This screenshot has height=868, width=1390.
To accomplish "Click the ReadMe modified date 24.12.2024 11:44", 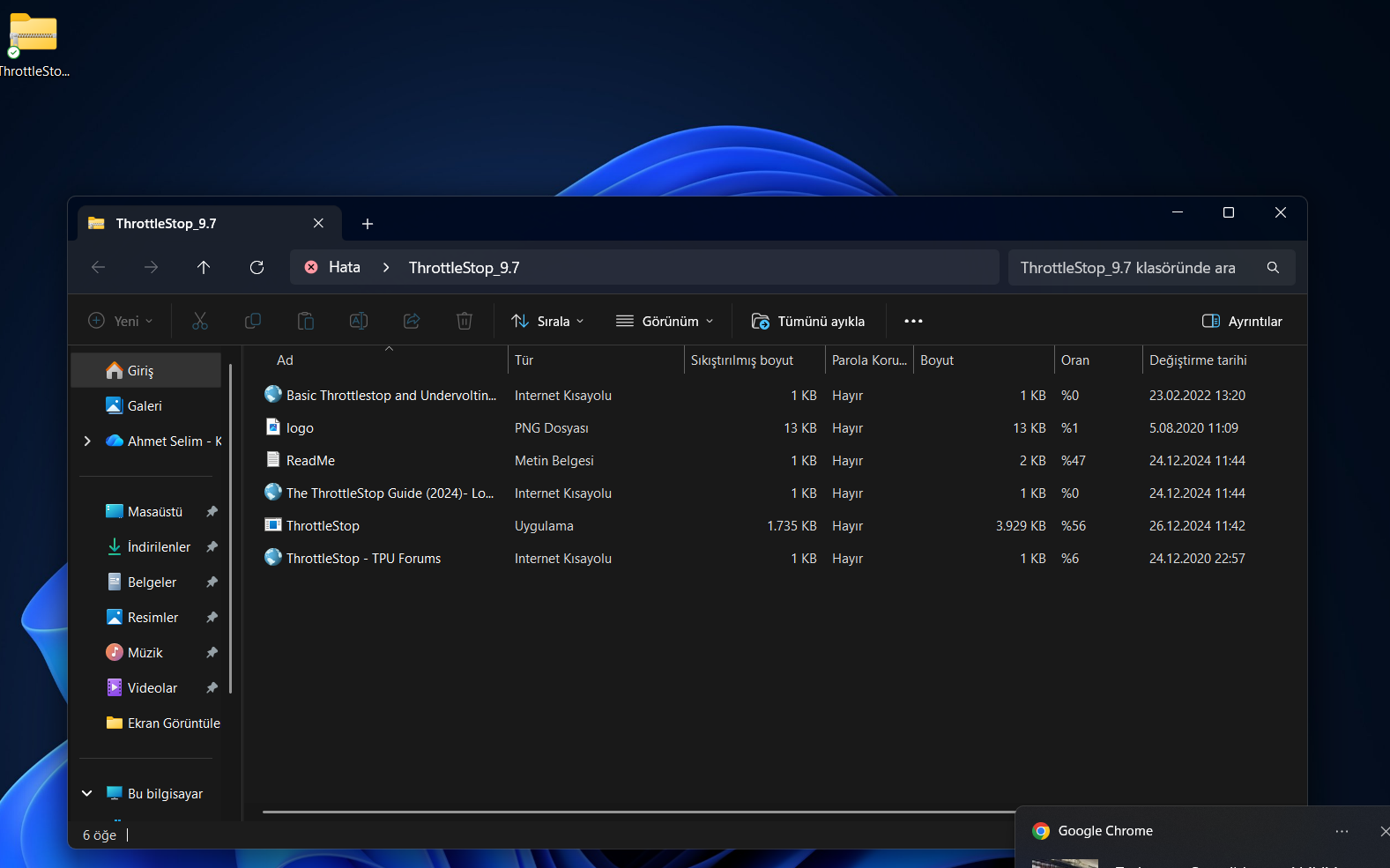I will (x=1197, y=460).
